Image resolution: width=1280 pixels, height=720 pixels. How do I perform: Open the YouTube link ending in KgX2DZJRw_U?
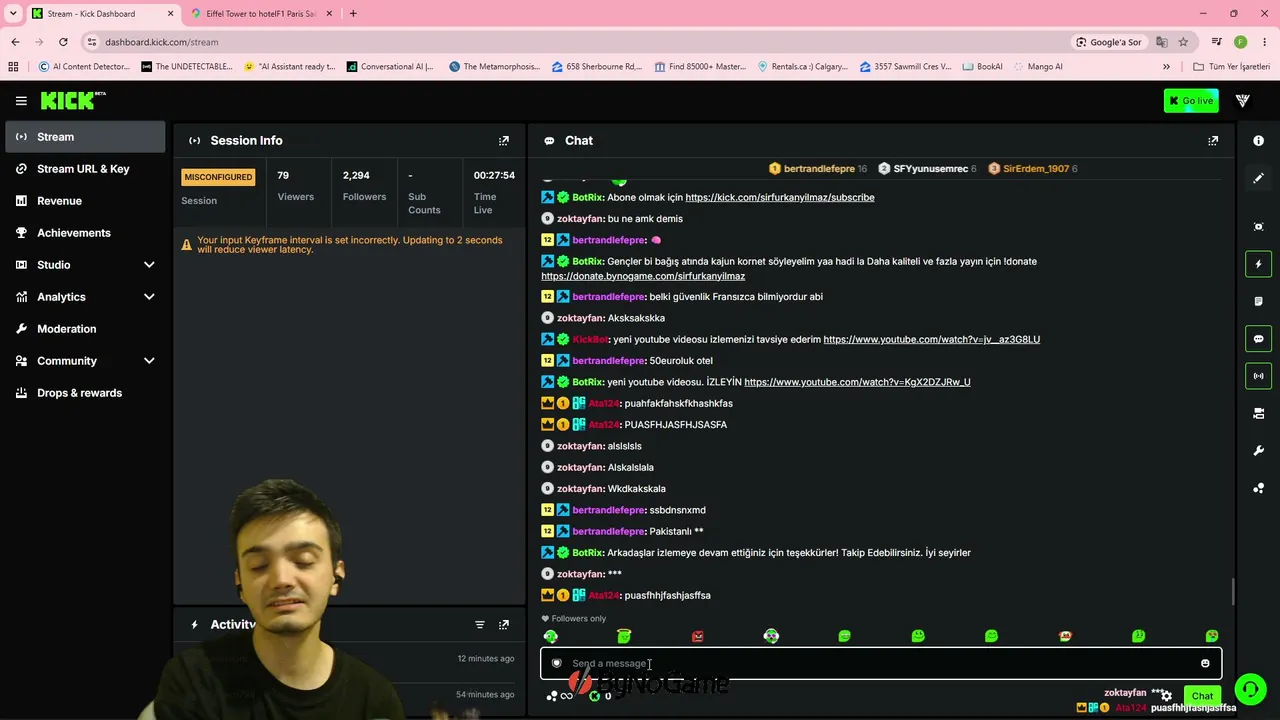(x=857, y=382)
